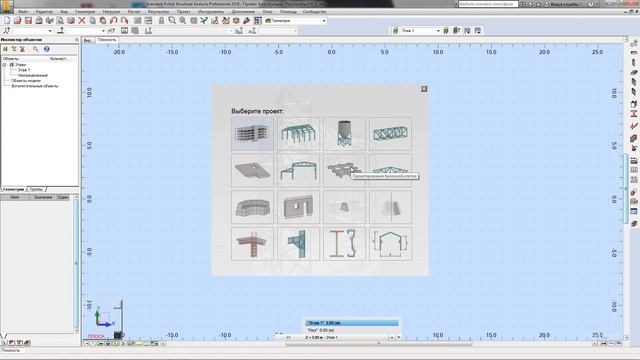The width and height of the screenshot is (640, 360).
Task: Click the Open file toolbar icon
Action: 18,20
